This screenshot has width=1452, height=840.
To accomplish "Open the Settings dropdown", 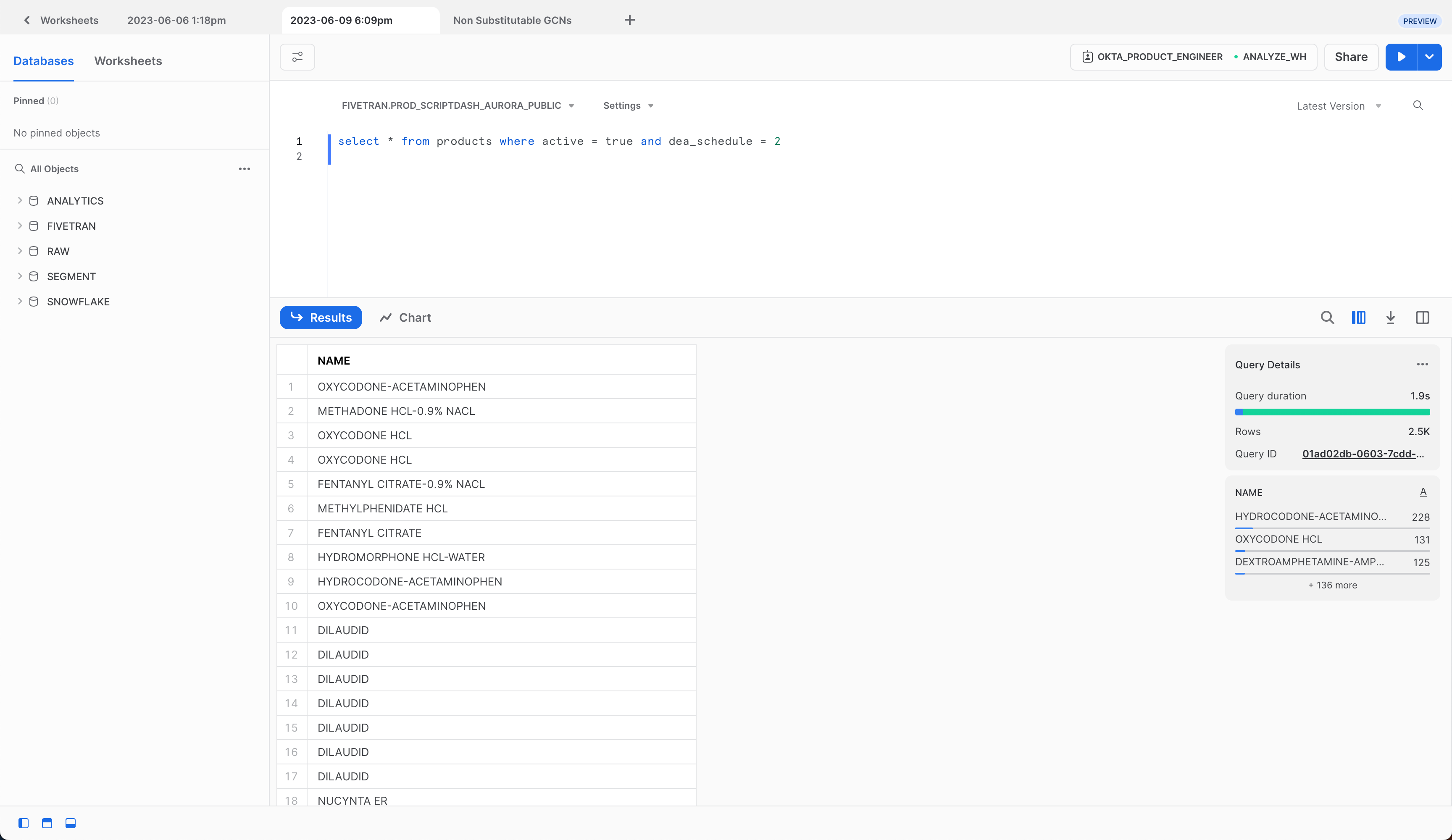I will coord(628,105).
